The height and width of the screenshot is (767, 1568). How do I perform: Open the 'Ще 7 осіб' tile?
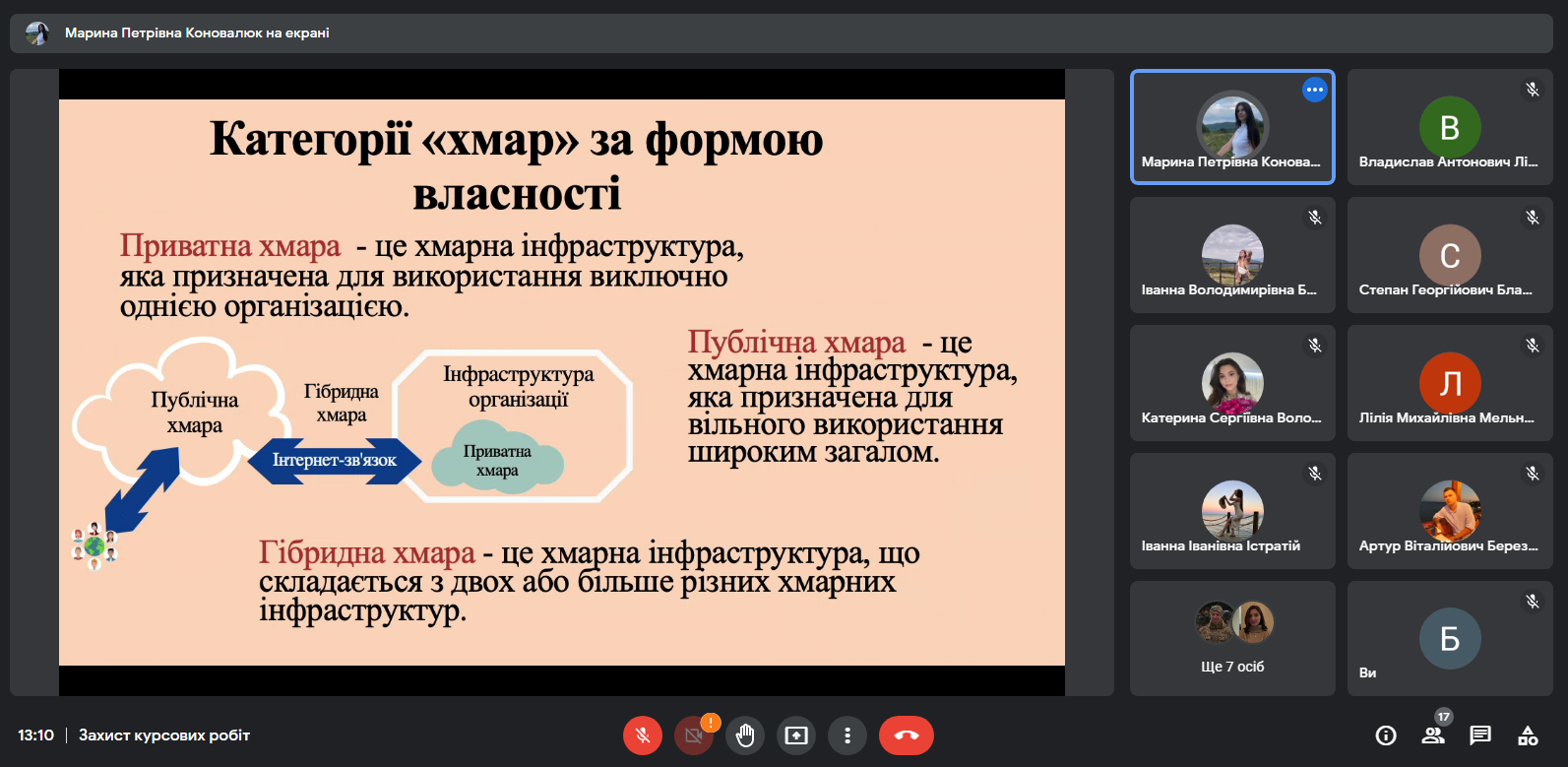(x=1232, y=639)
